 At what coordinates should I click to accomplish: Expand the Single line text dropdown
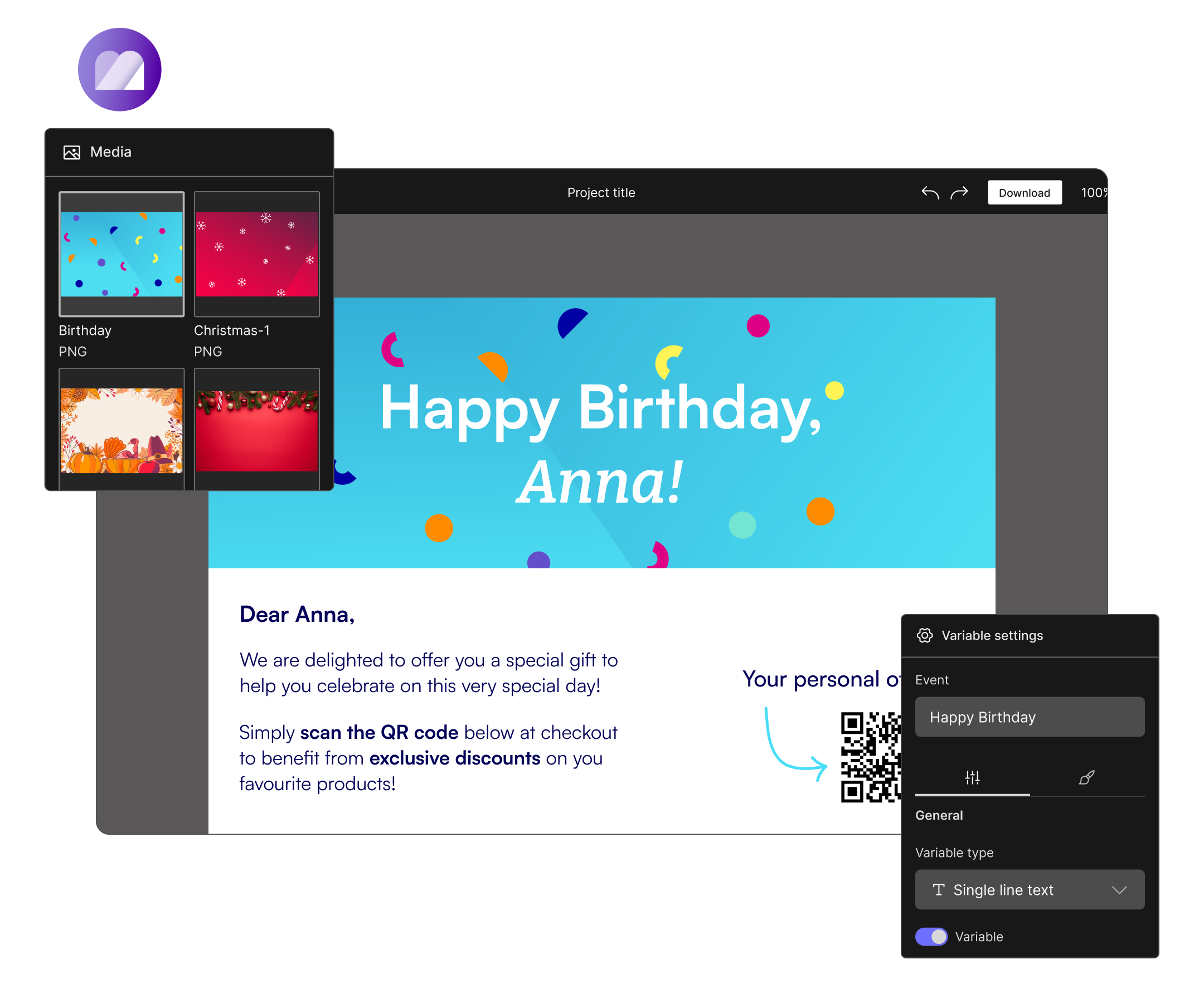(x=1029, y=890)
